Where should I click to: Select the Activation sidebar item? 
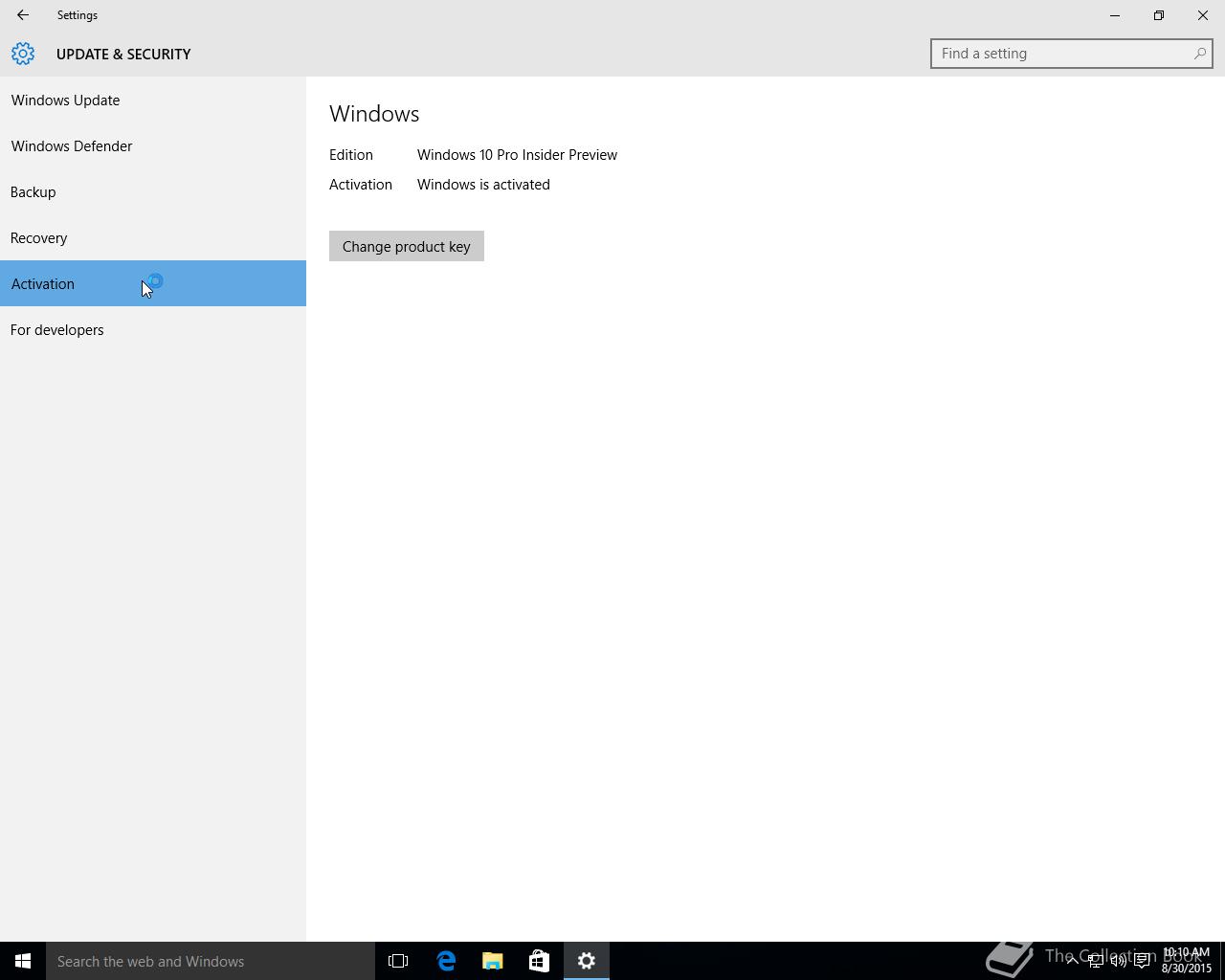153,283
